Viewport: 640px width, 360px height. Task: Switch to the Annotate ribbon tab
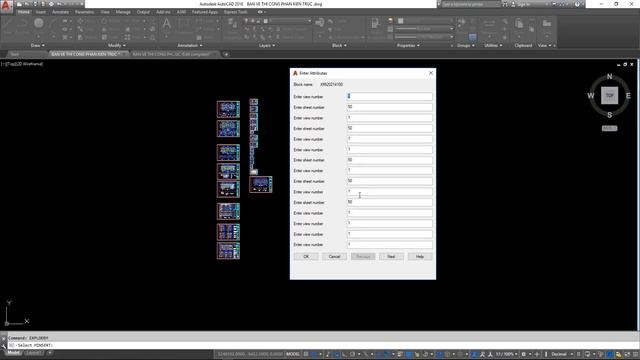pos(60,12)
